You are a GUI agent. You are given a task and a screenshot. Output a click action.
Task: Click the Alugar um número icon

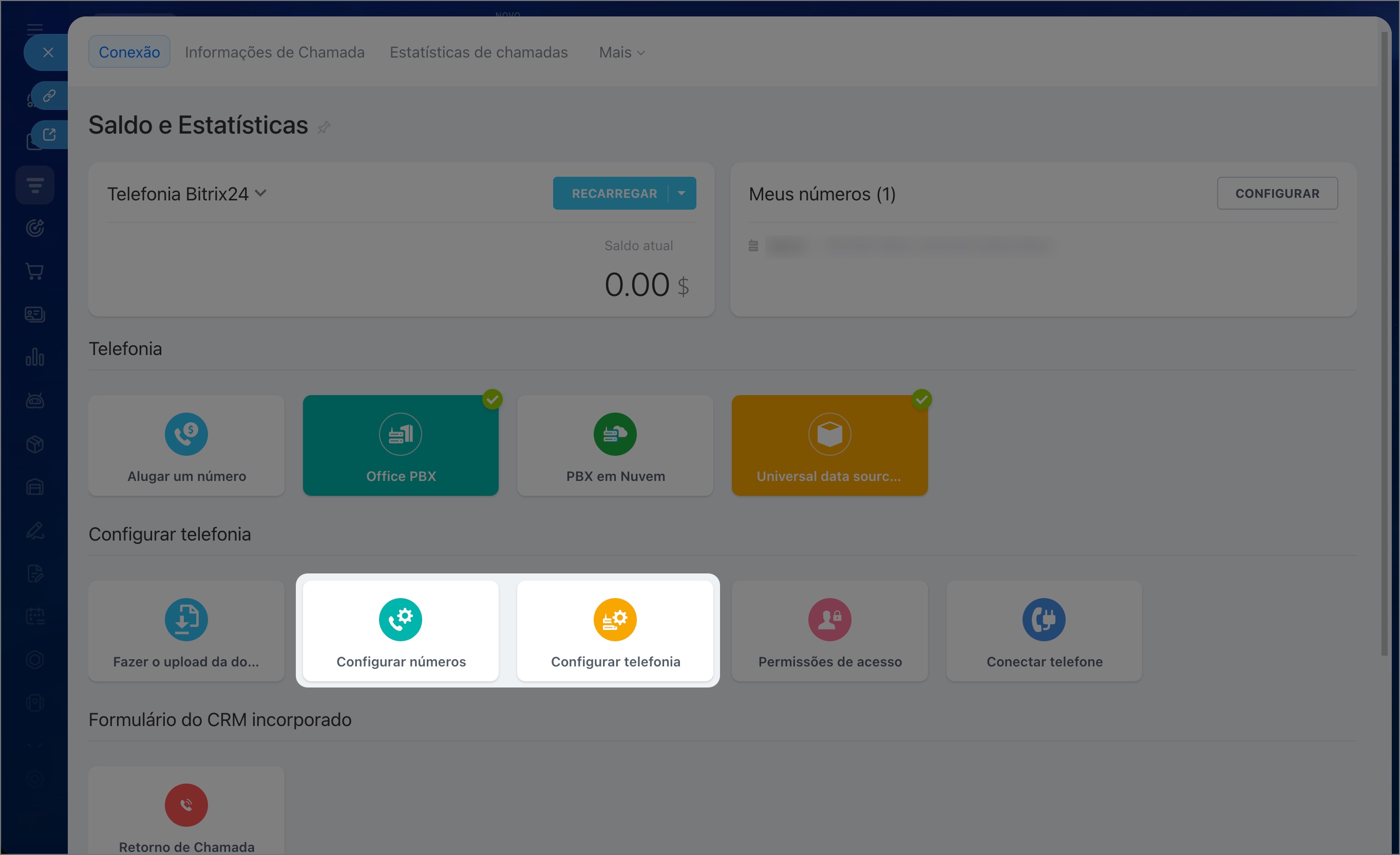click(x=186, y=434)
